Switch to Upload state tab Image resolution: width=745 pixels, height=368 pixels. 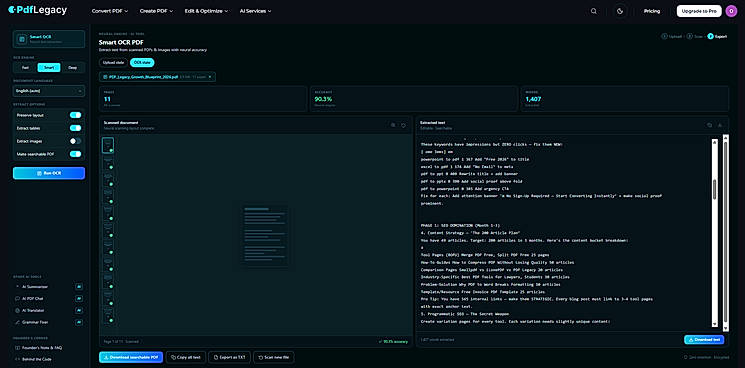tap(114, 63)
